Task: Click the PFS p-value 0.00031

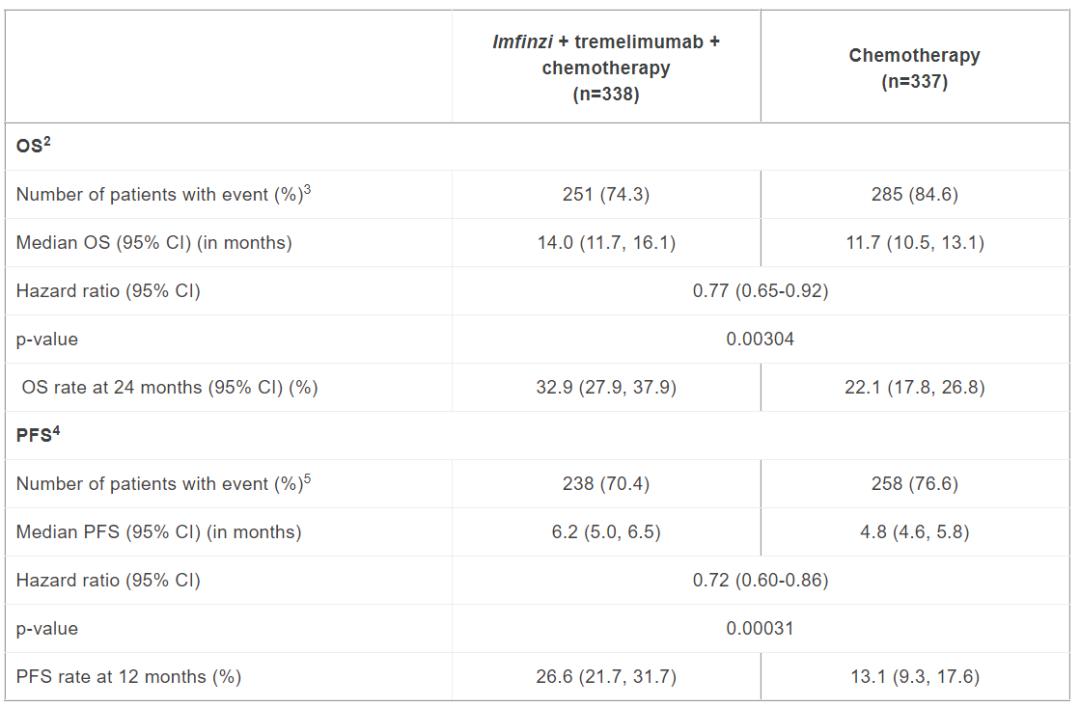Action: pyautogui.click(x=760, y=628)
